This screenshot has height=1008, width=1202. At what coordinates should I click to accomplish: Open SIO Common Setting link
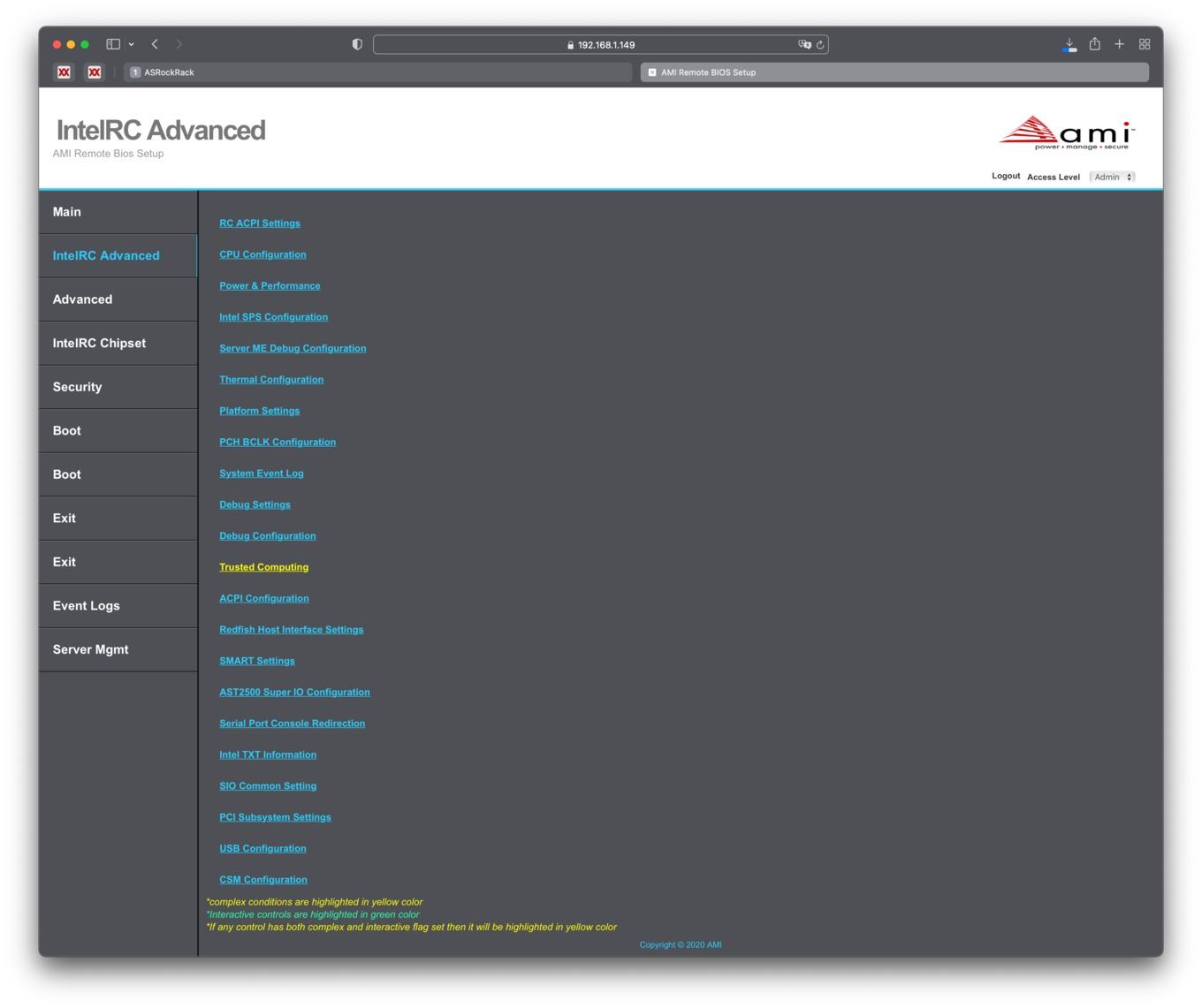tap(268, 786)
